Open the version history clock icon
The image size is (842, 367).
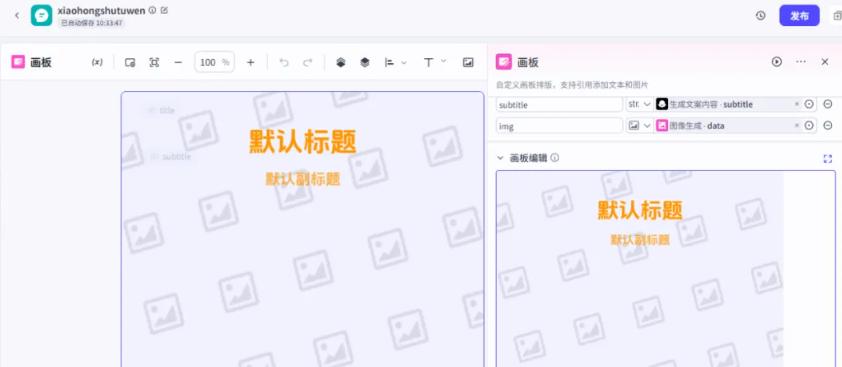click(x=760, y=16)
